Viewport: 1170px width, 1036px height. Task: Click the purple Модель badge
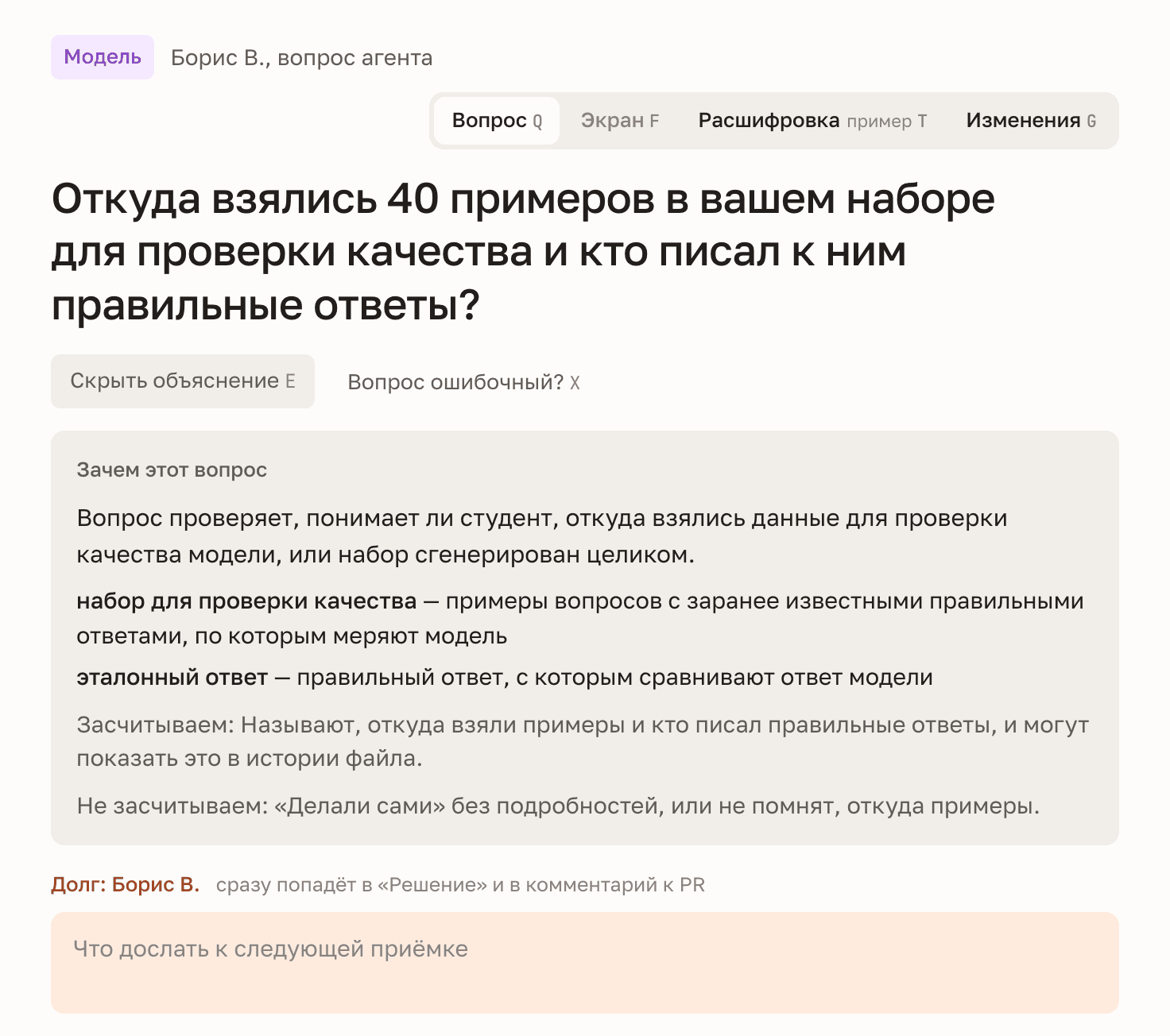point(103,57)
